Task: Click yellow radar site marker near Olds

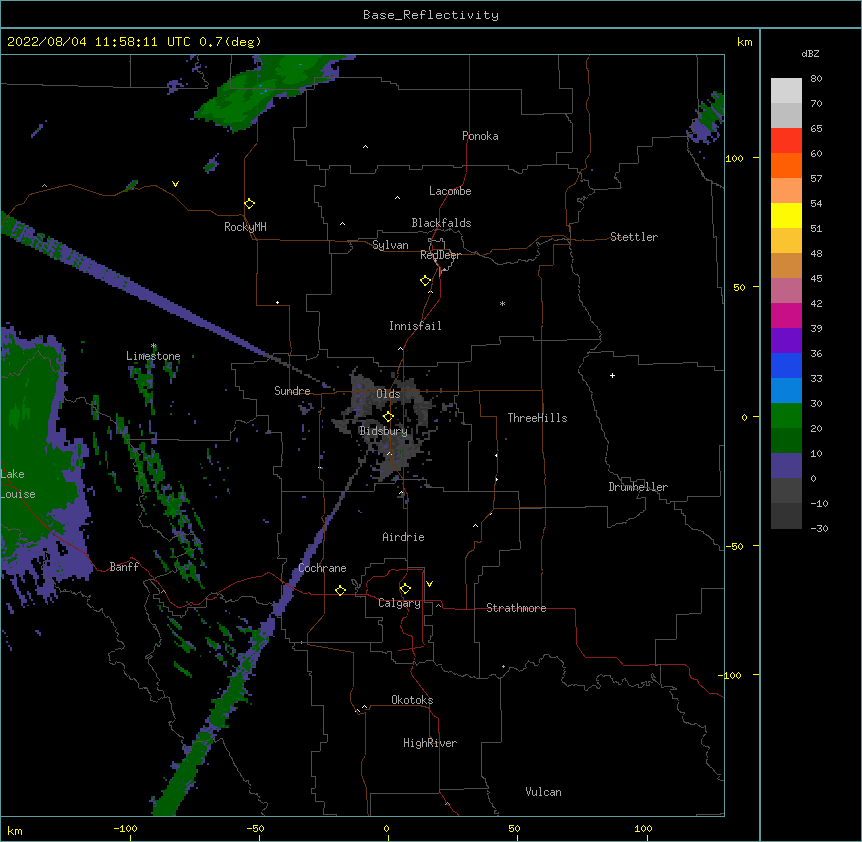Action: (388, 416)
